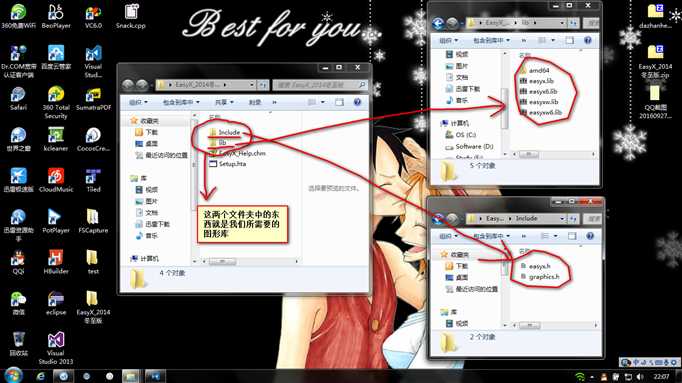Click the volume icon in system tray
Screen dimensions: 682x383
[639, 376]
